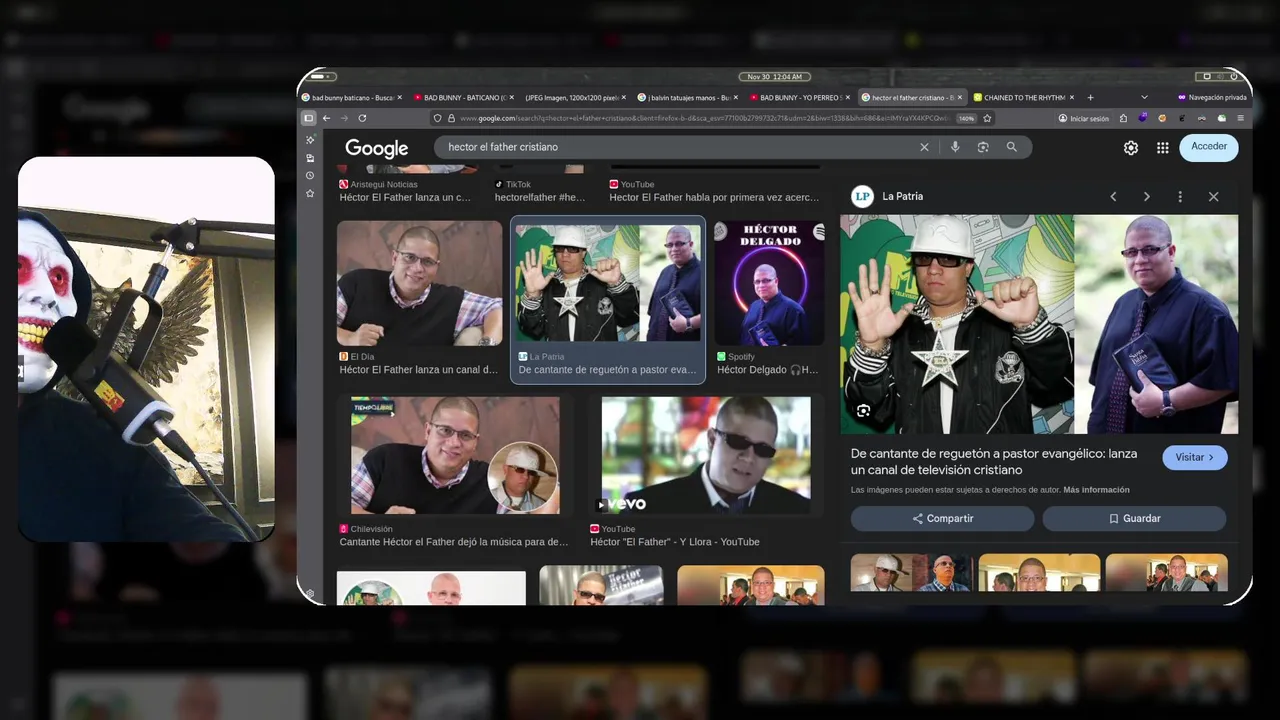Screen dimensions: 1280x720
Task: Click 'De cantante de reguetón a pastor' title
Action: (x=994, y=461)
